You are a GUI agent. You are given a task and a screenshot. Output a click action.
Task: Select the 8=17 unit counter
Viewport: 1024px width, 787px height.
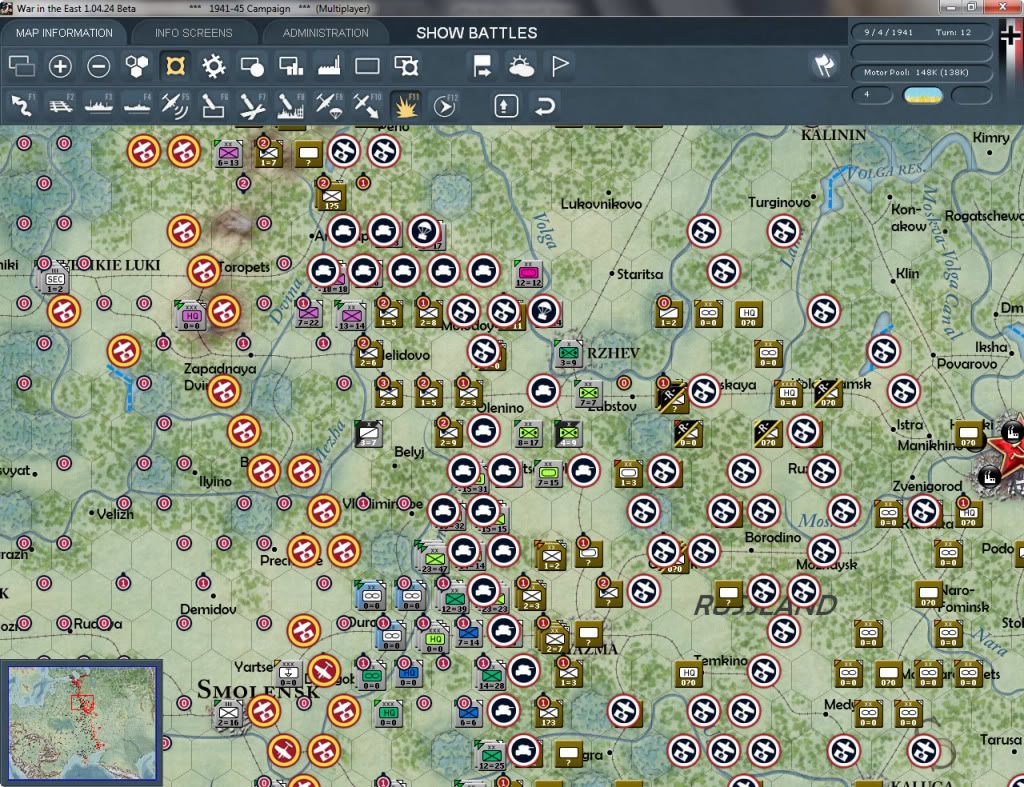528,434
